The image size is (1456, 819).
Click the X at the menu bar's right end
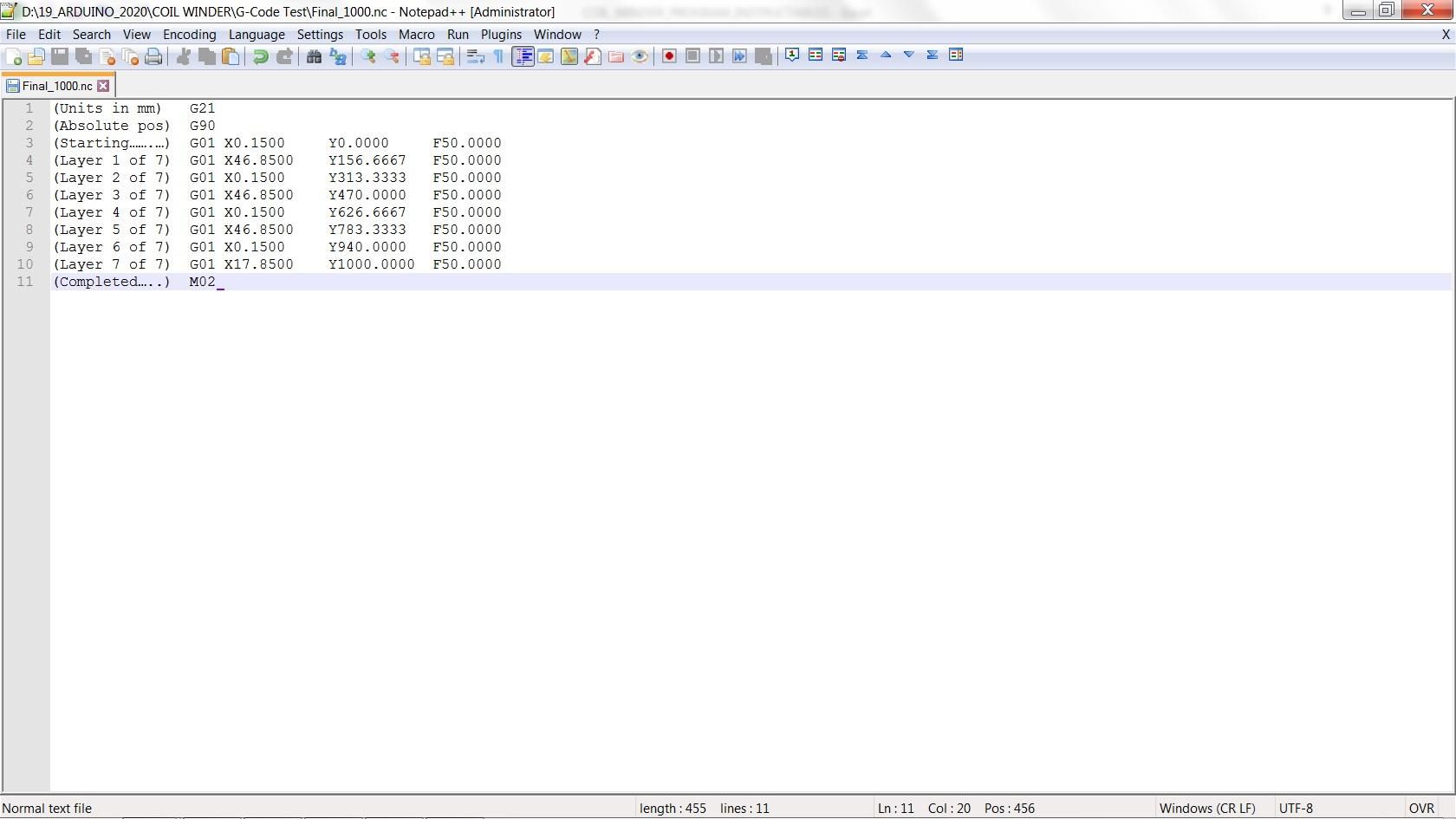1446,35
